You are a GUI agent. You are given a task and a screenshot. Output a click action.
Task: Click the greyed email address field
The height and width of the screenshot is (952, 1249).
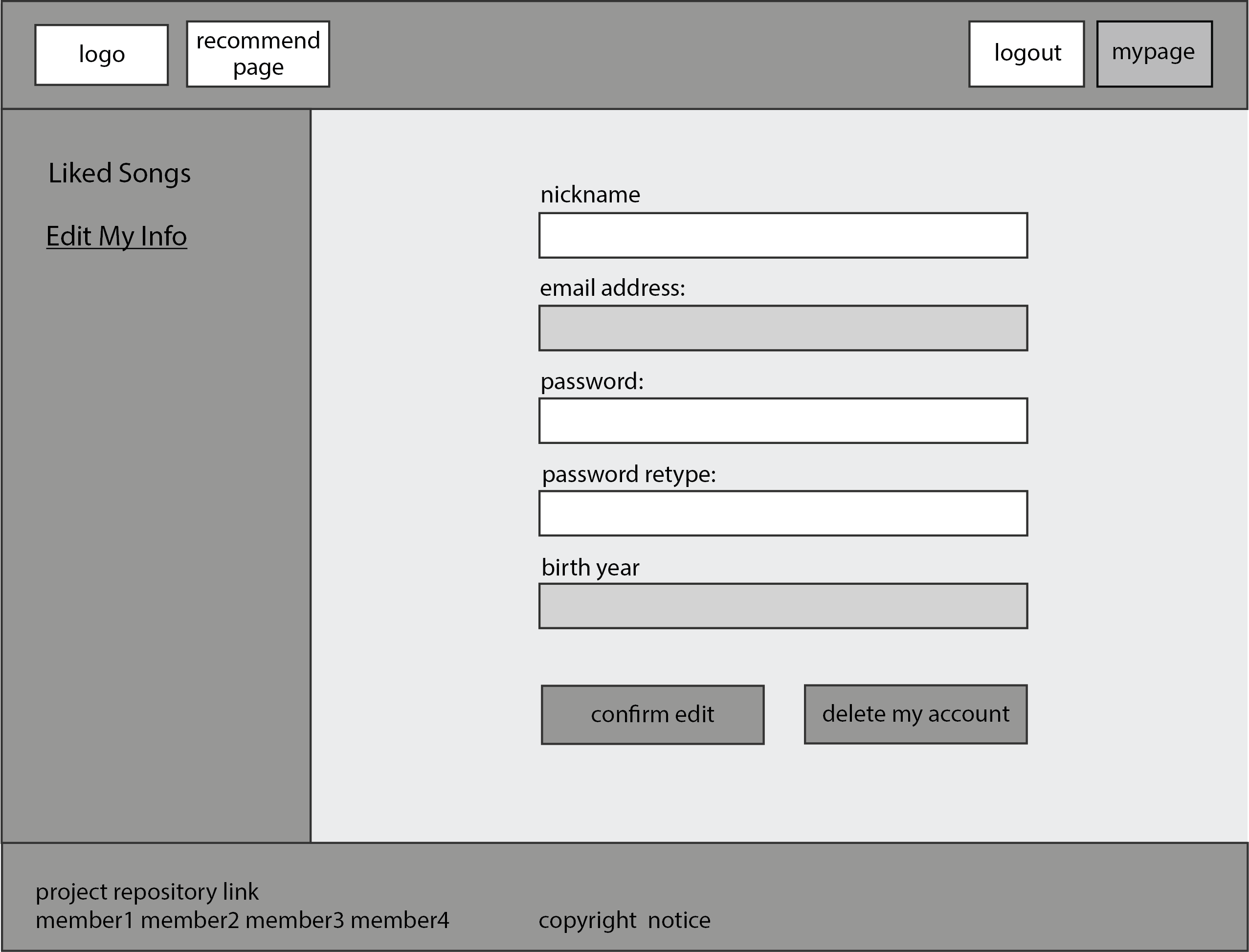[x=782, y=329]
